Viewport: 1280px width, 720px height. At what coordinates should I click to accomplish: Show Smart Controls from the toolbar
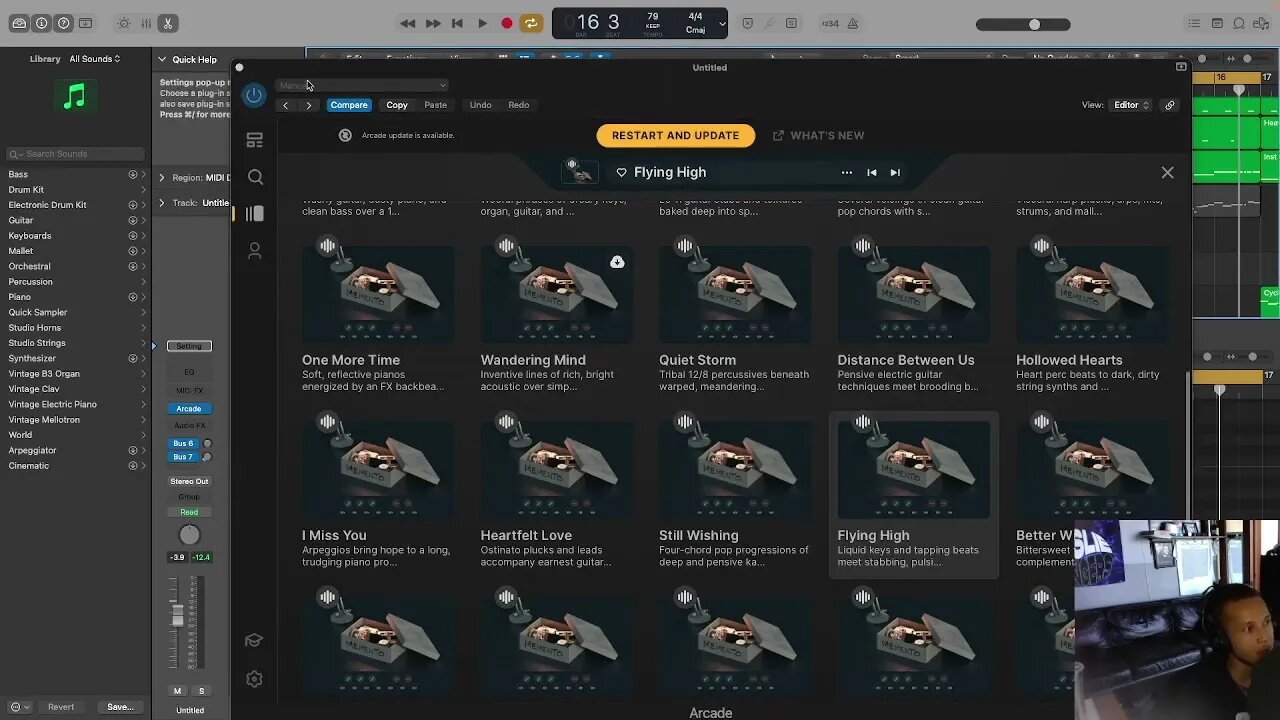123,23
